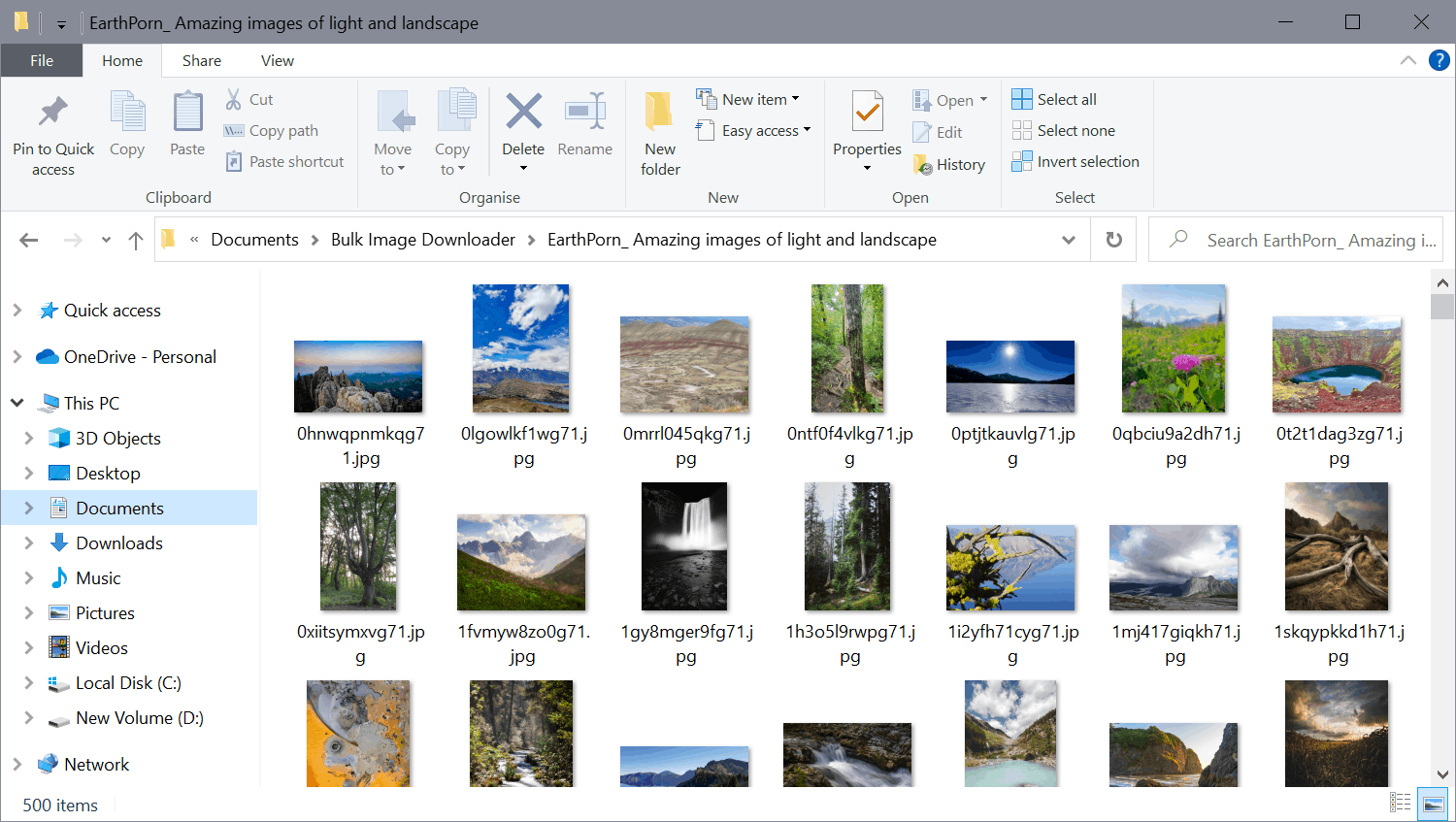Click Select none
The image size is (1456, 822).
tap(1064, 130)
